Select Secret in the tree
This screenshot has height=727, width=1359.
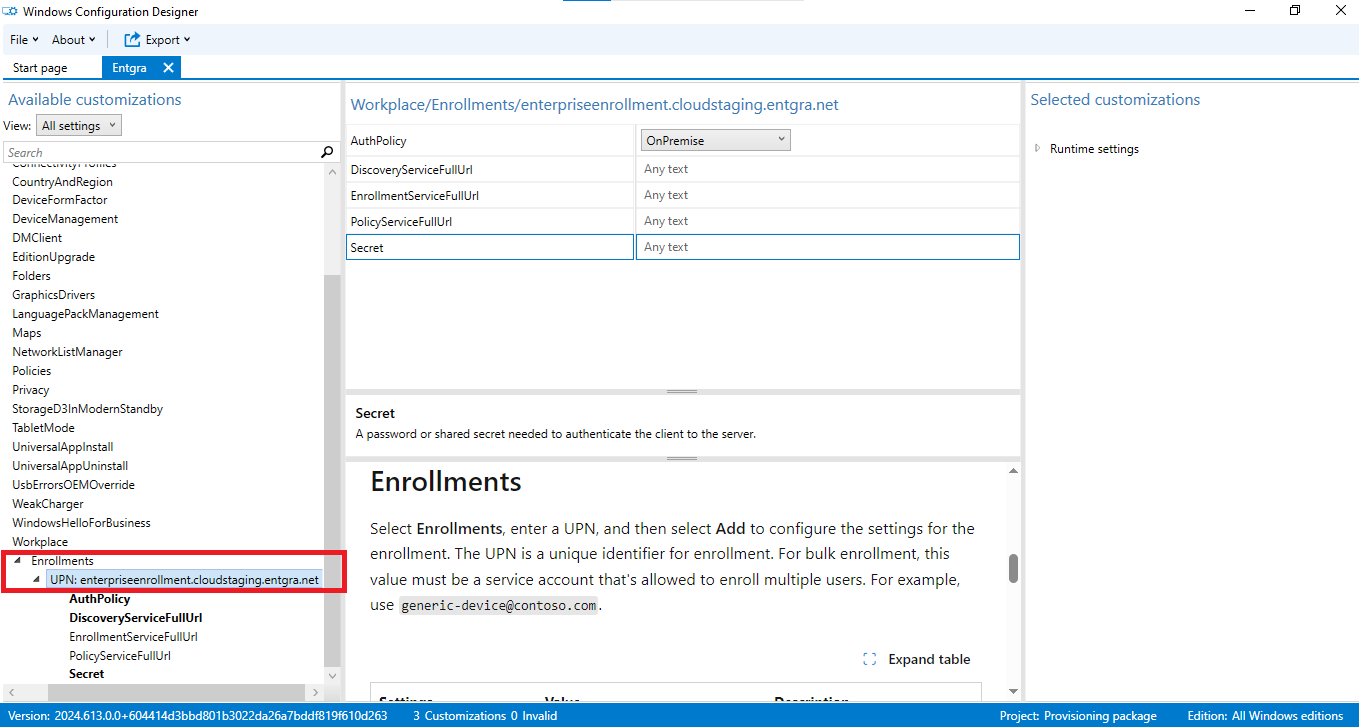pos(86,674)
